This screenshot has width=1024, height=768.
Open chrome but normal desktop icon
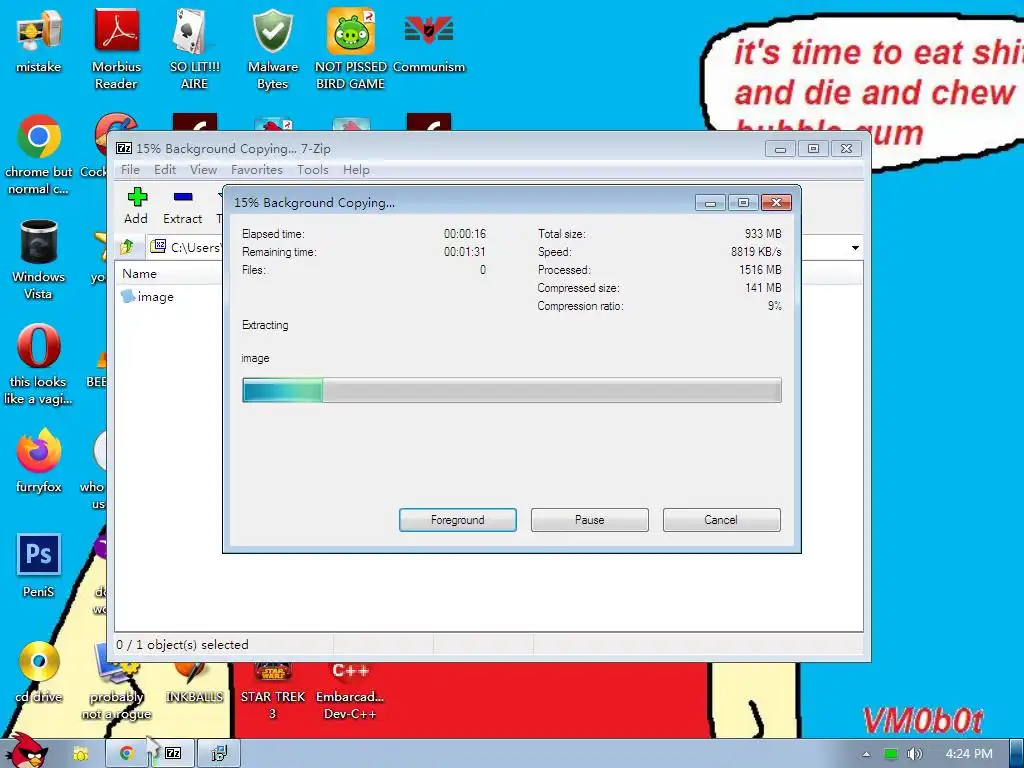[39, 154]
